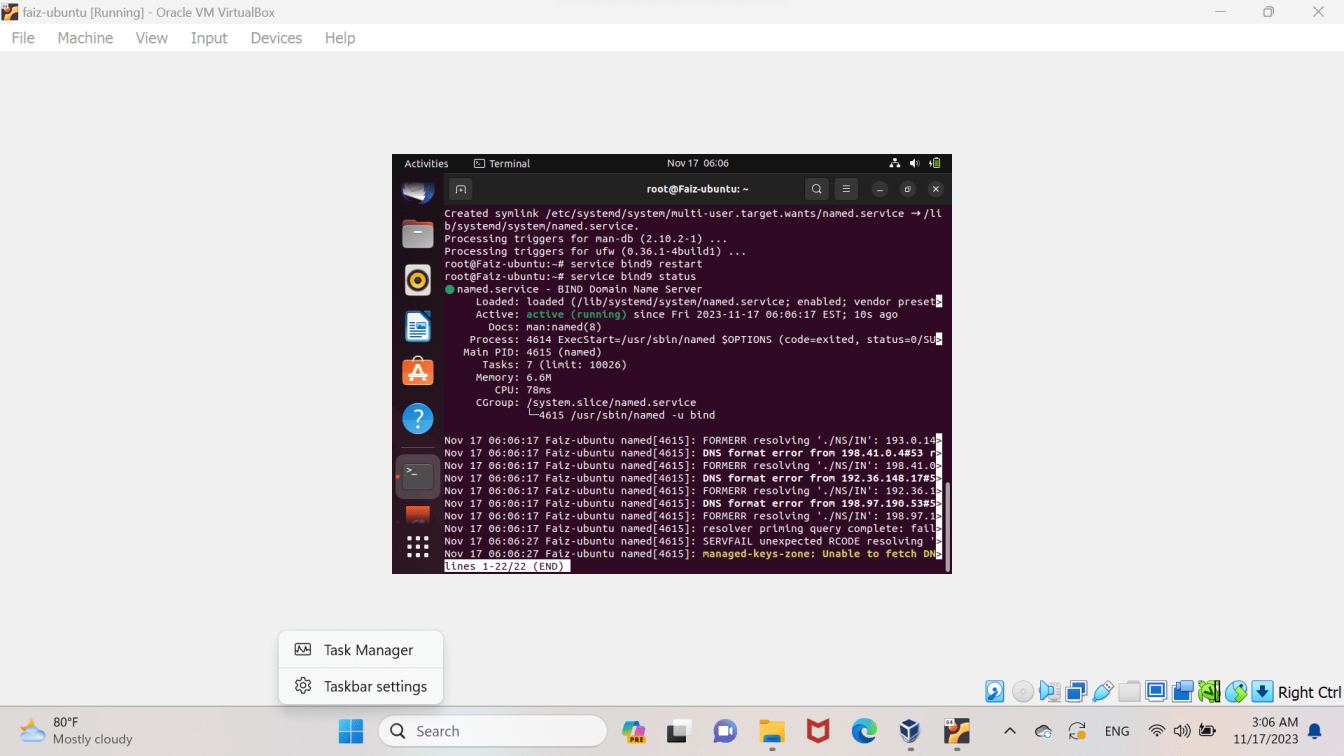Screen dimensions: 1344x756
Task: Open Ubuntu Software from the dock
Action: (x=418, y=372)
